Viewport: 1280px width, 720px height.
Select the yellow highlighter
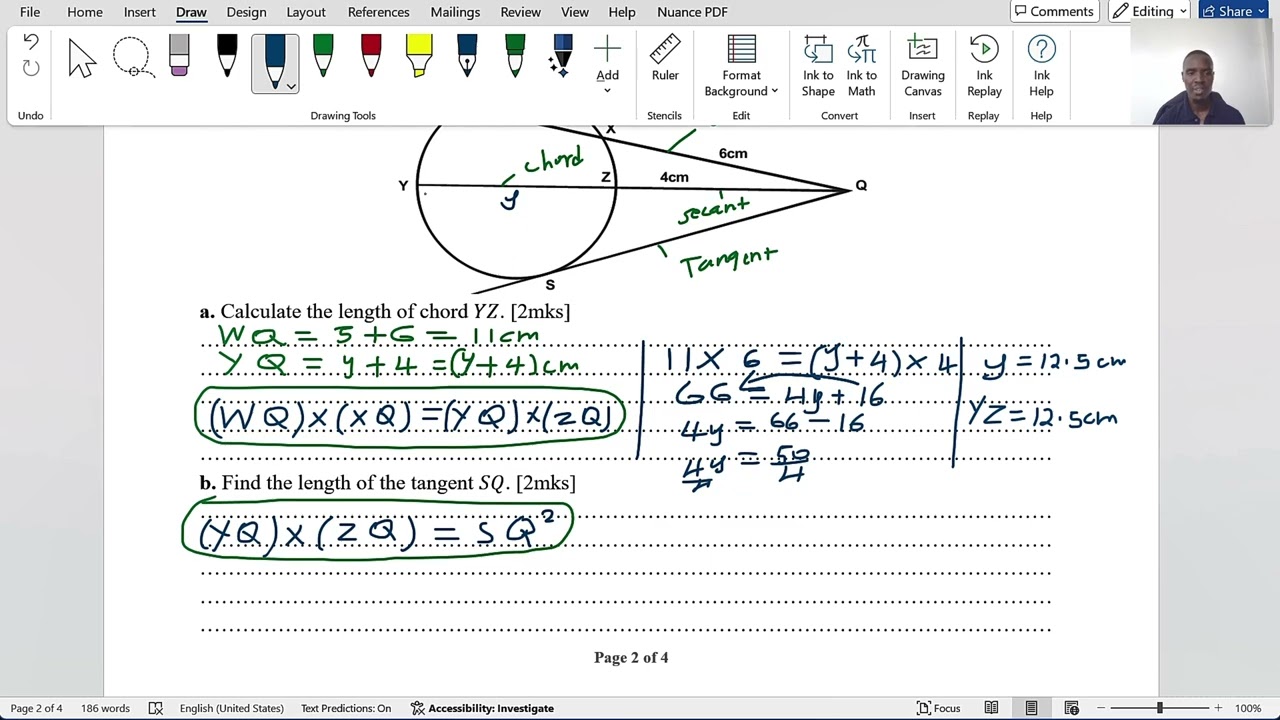coord(419,56)
